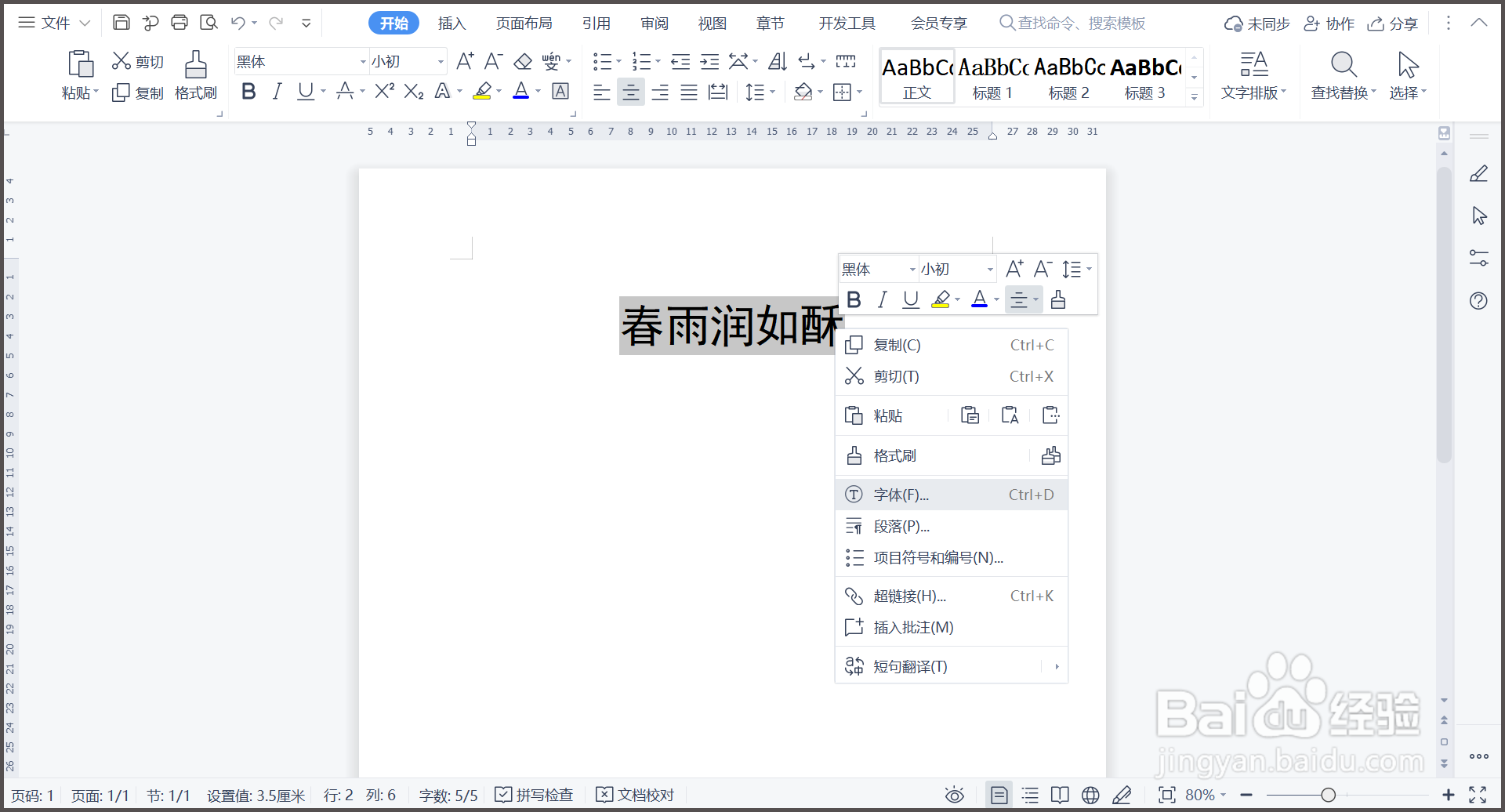Open the line spacing dropdown
Viewport: 1505px width, 812px height.
[760, 92]
